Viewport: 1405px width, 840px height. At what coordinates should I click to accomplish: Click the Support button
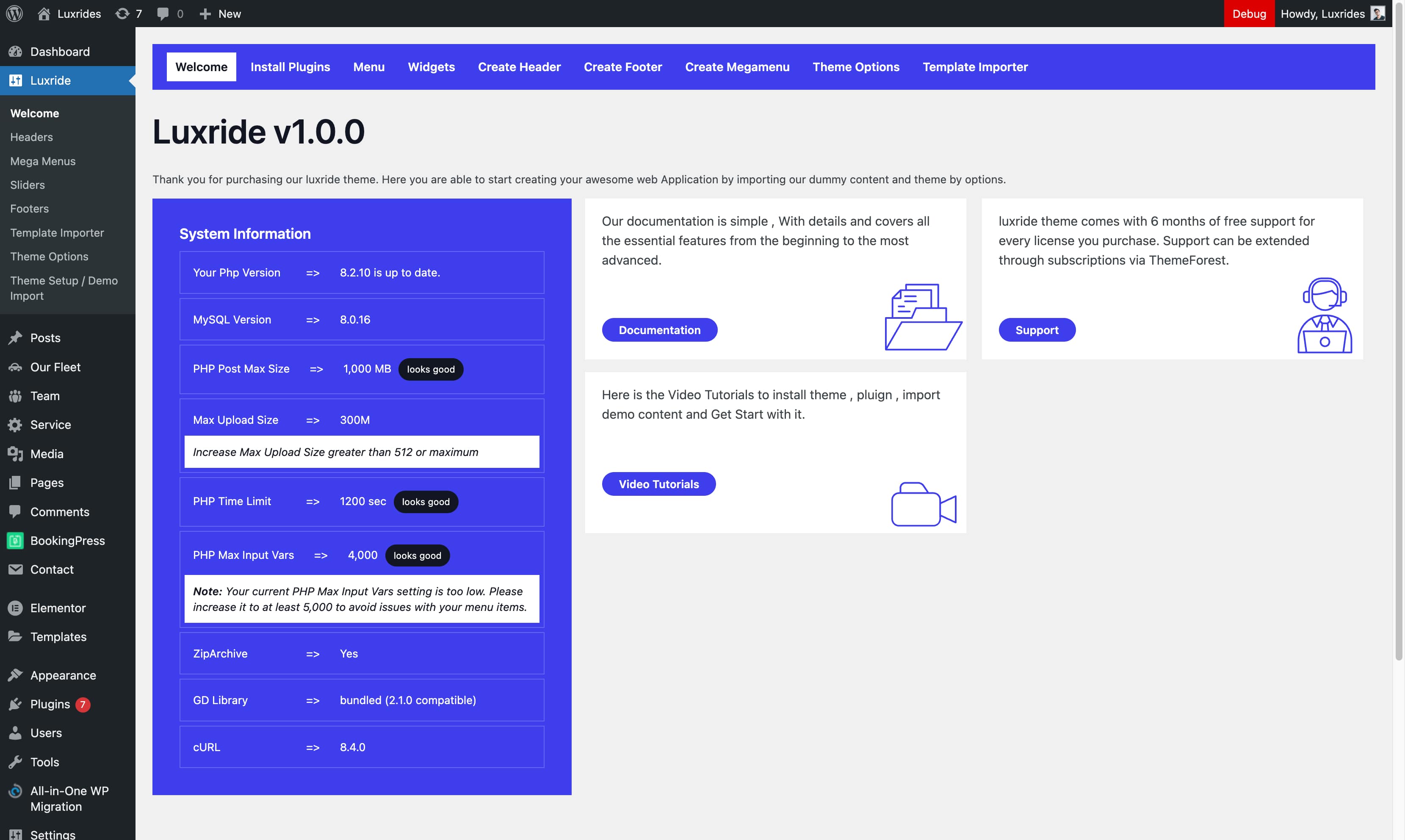[1037, 330]
